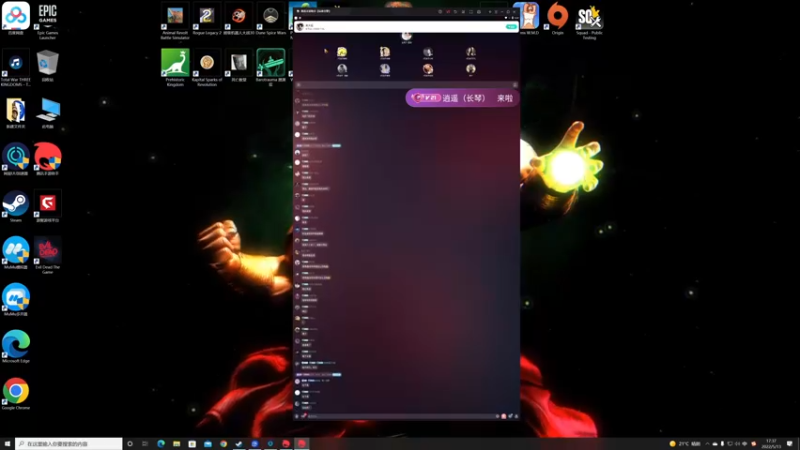
Task: Launch Animal Revolt Battle Simulator shortcut
Action: pyautogui.click(x=175, y=20)
